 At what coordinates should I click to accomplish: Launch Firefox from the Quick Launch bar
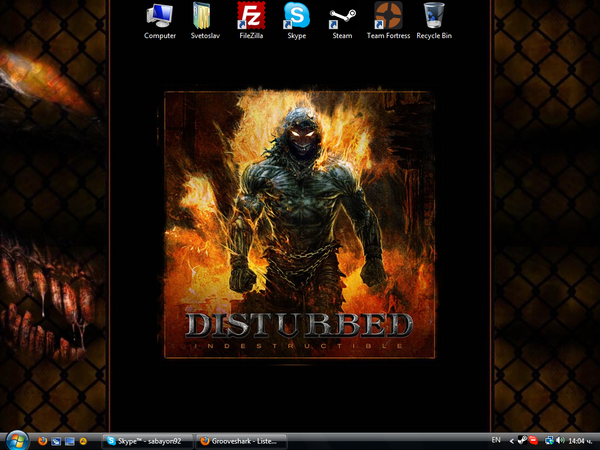click(42, 441)
